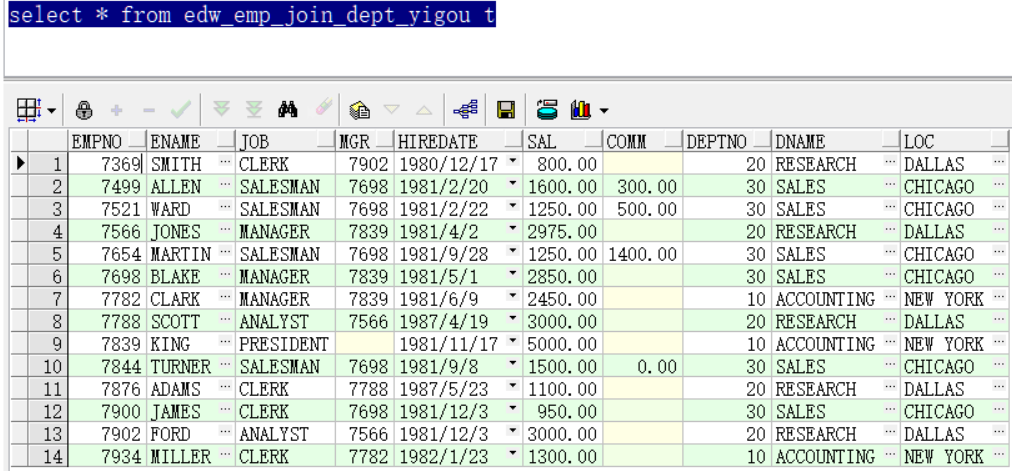
Task: Click the linked query tree diagram icon
Action: [x=465, y=110]
